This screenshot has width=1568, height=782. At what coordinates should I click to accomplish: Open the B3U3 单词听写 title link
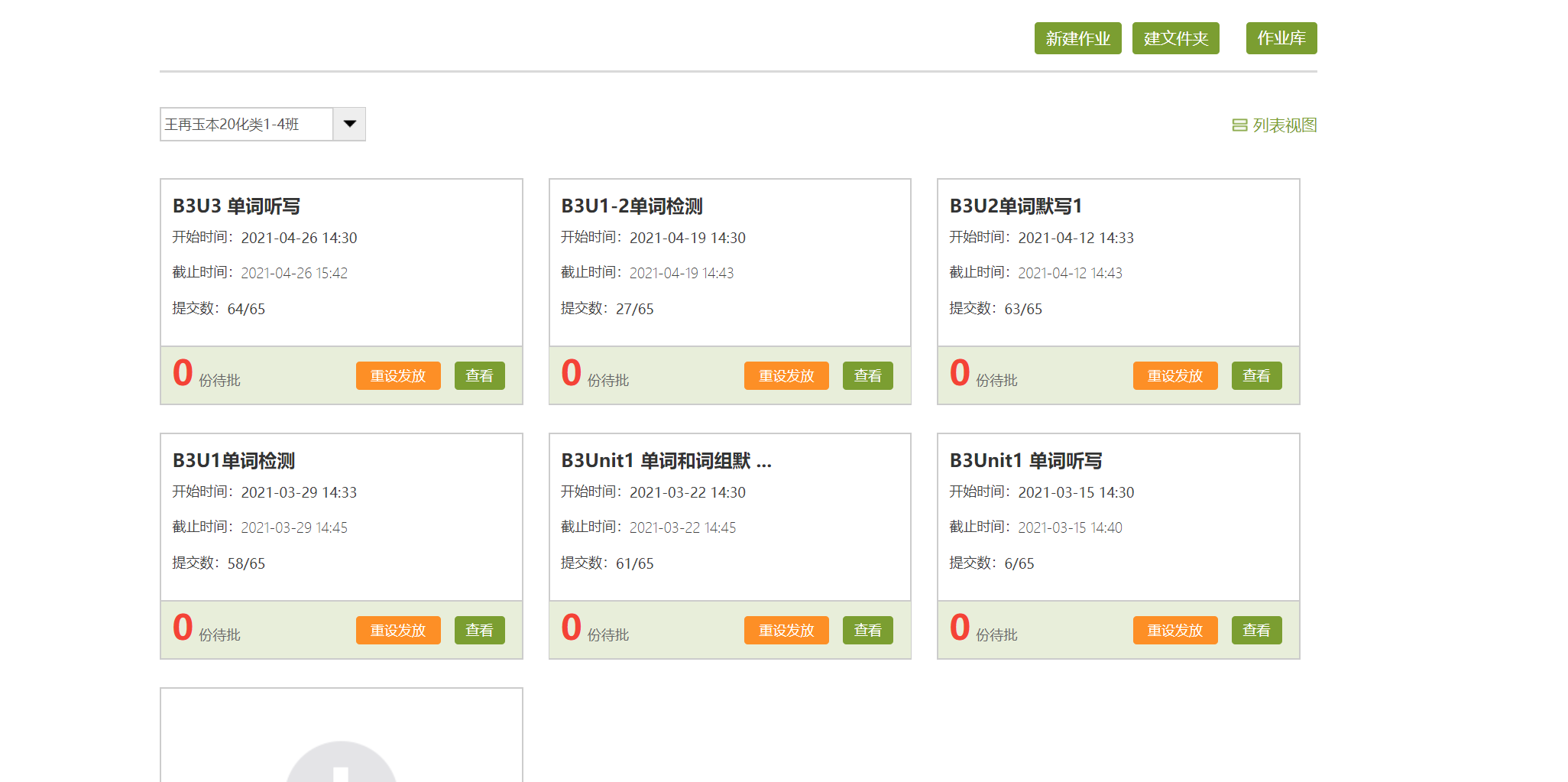point(236,206)
